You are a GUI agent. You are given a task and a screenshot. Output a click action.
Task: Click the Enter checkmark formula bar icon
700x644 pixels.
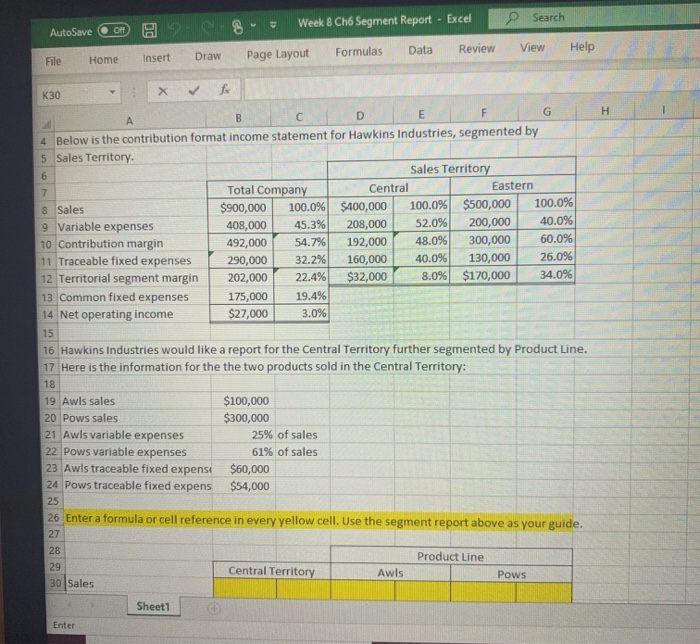point(193,91)
